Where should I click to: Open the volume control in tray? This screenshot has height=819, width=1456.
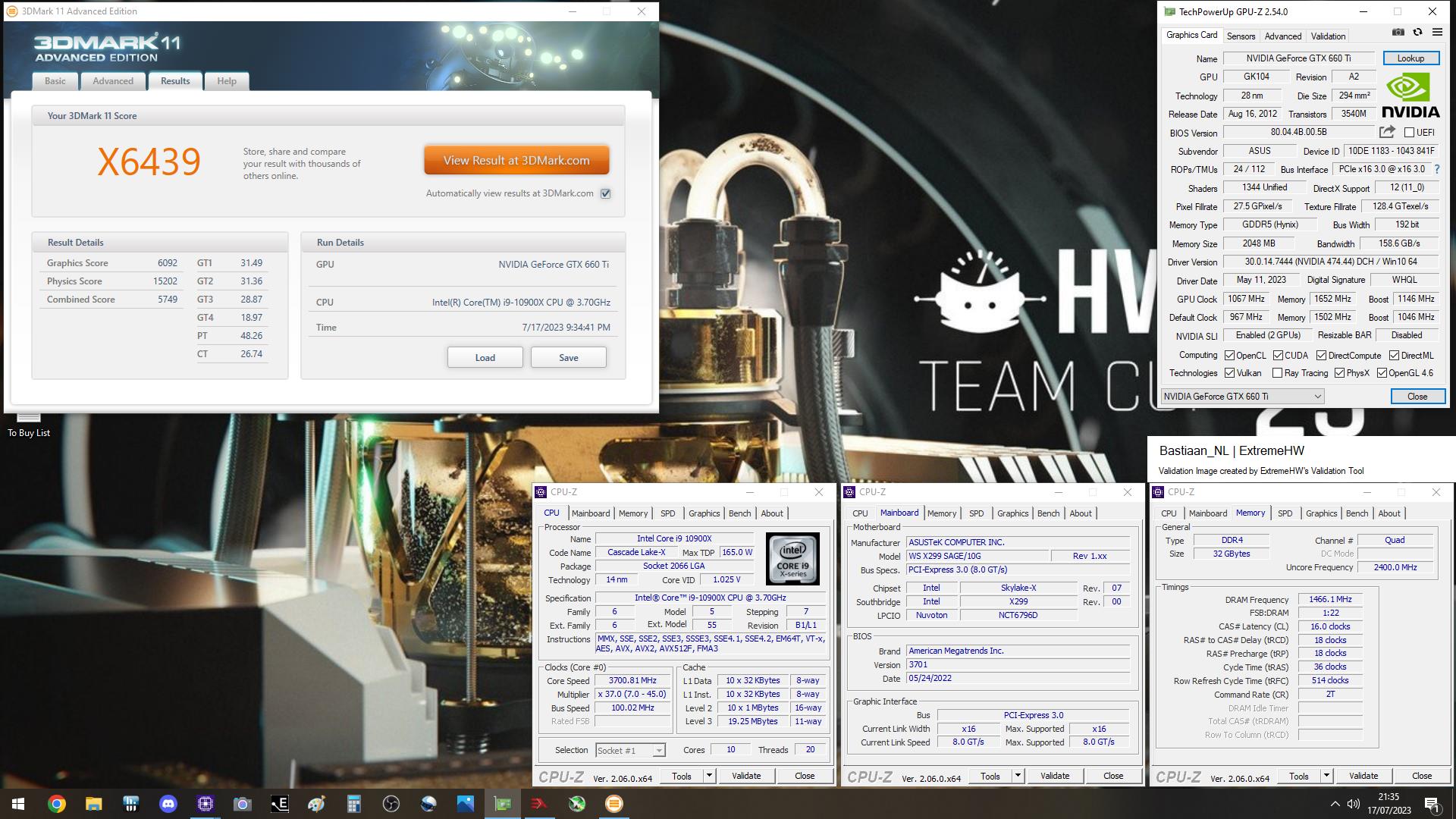coord(1354,804)
